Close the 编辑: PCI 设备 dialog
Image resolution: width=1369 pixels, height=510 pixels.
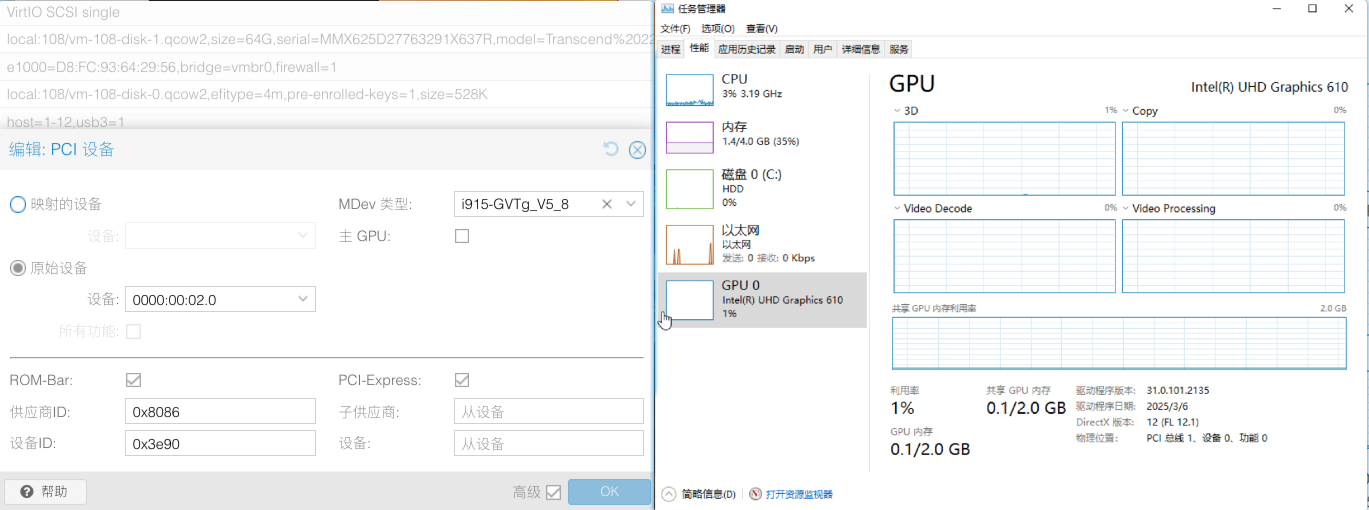[x=637, y=150]
